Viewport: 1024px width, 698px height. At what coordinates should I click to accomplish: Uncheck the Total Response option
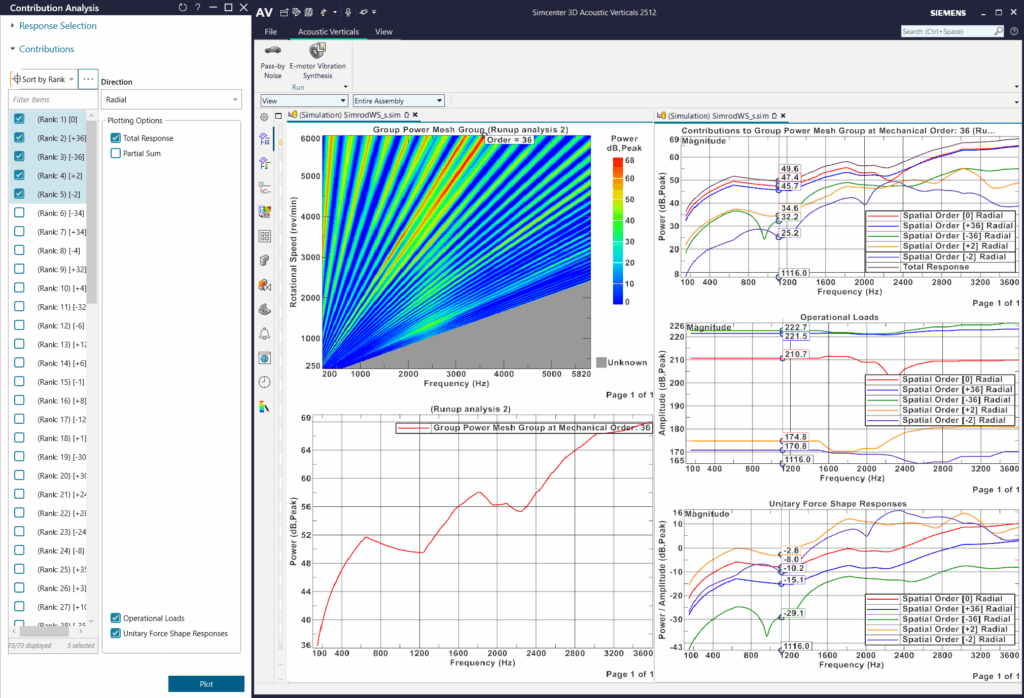pyautogui.click(x=116, y=138)
